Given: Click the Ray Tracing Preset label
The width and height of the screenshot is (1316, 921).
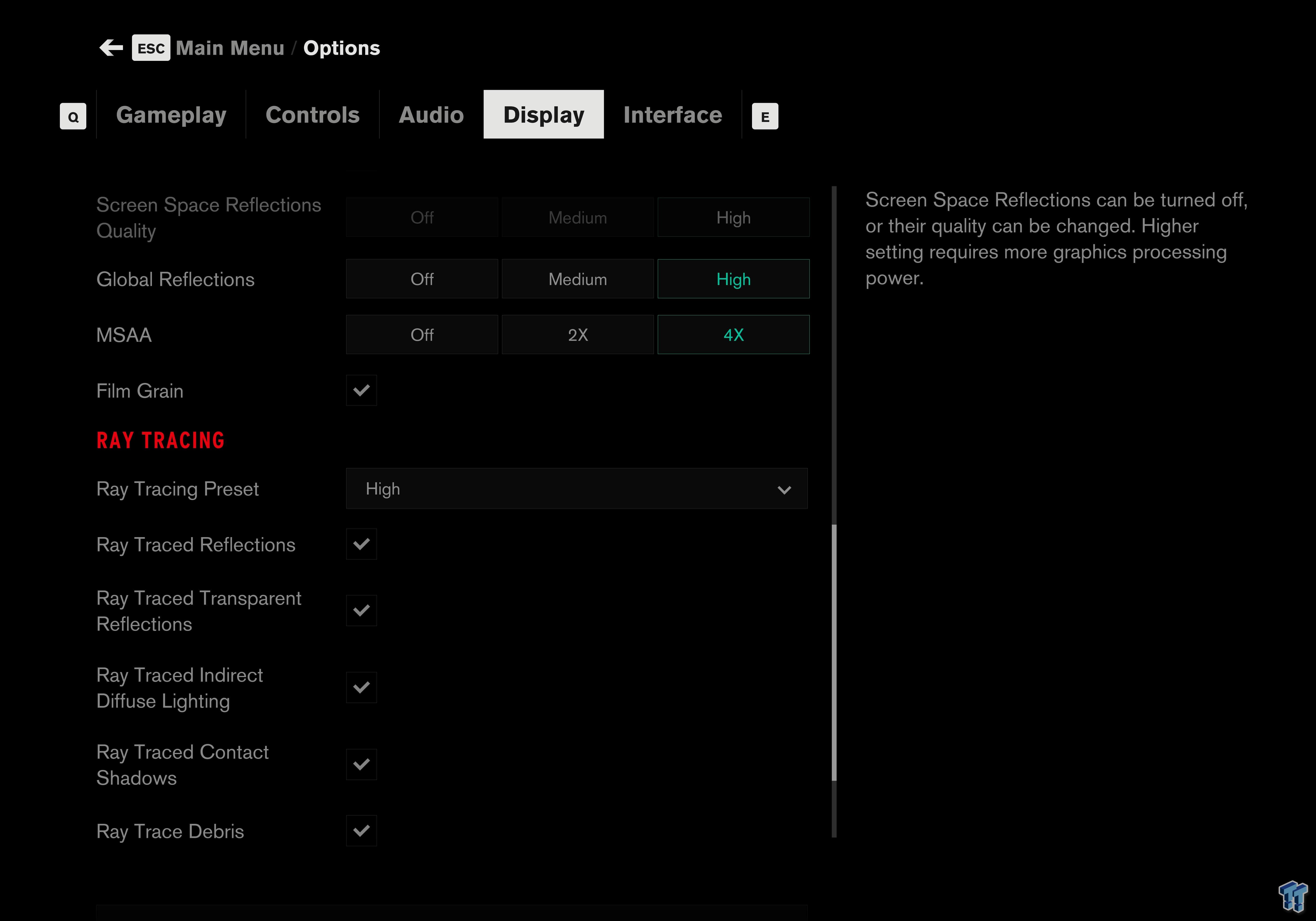Looking at the screenshot, I should tap(178, 489).
